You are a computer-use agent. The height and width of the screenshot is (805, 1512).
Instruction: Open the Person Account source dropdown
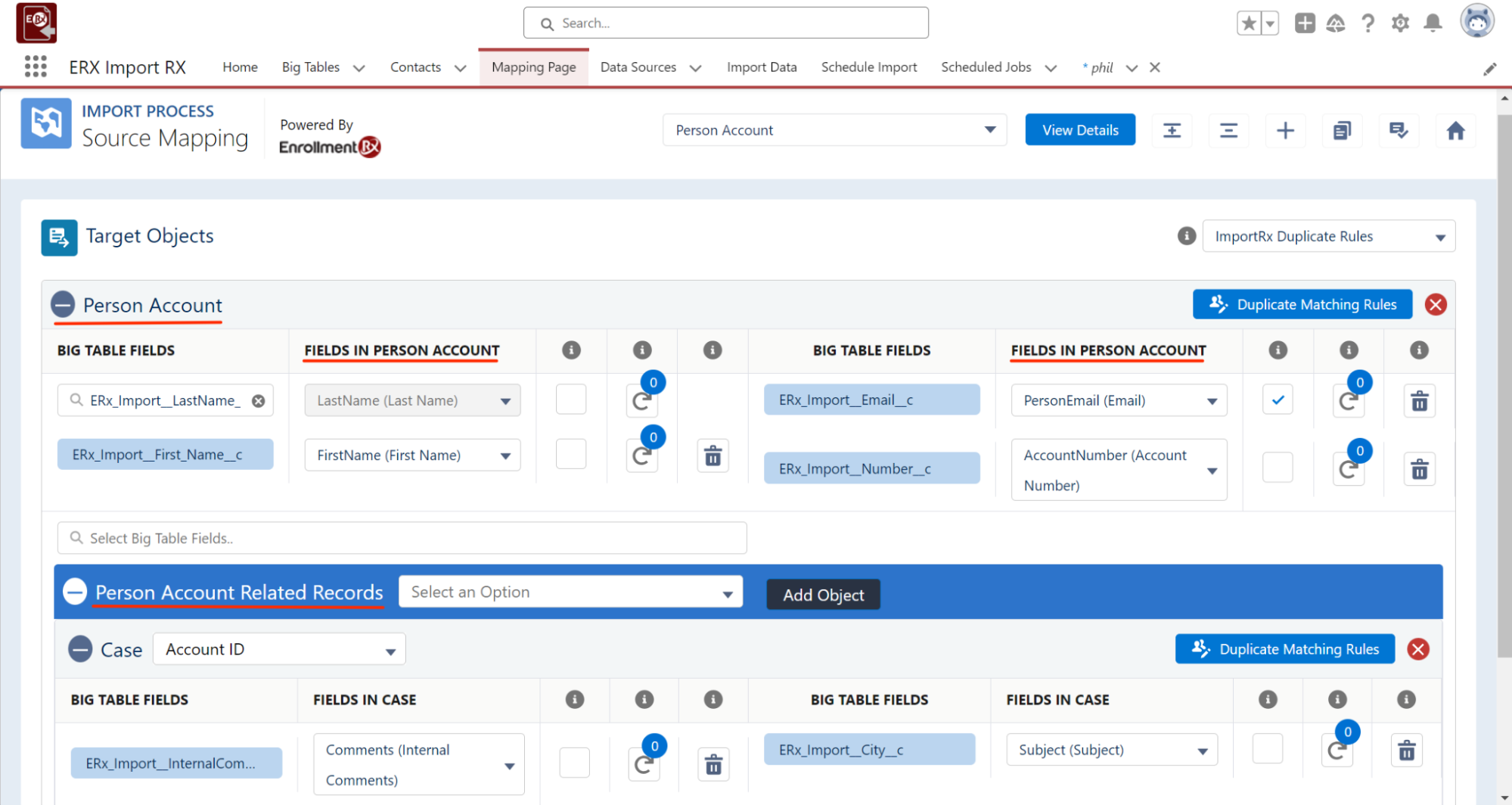tap(834, 130)
